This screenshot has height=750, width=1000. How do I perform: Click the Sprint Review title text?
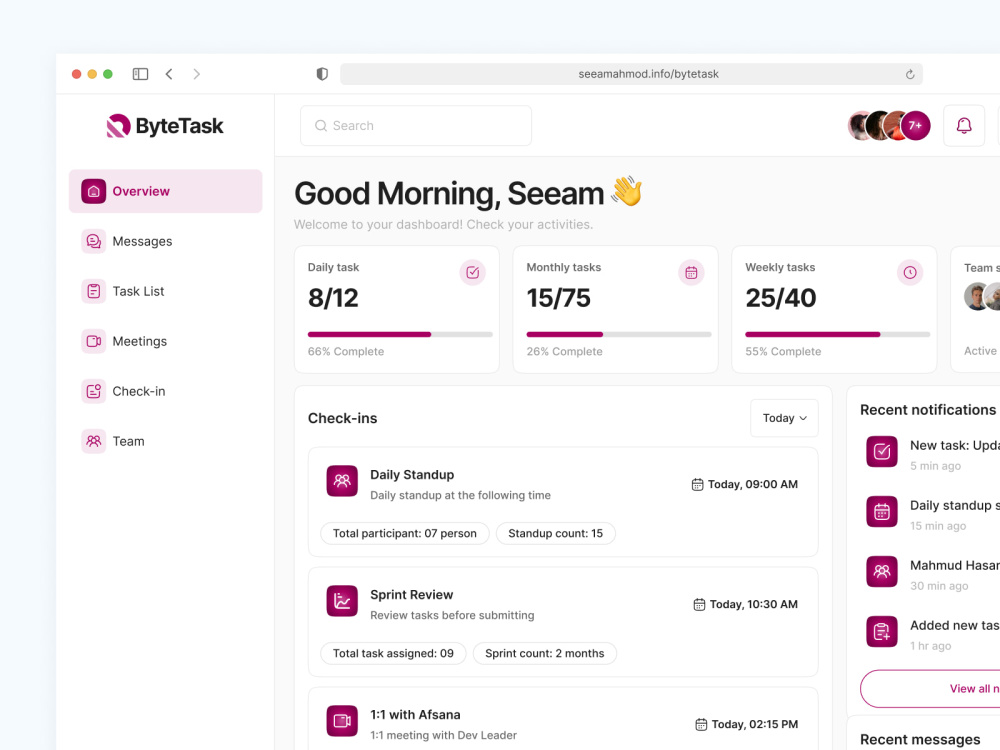411,594
